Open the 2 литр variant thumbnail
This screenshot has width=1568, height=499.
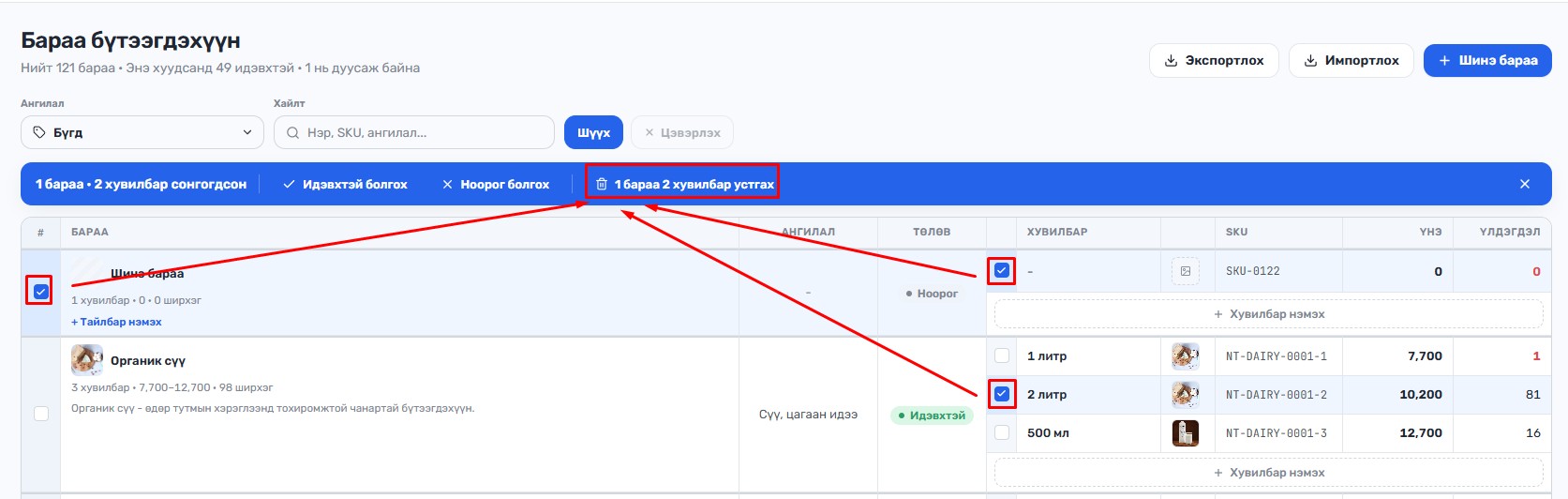(x=1186, y=394)
